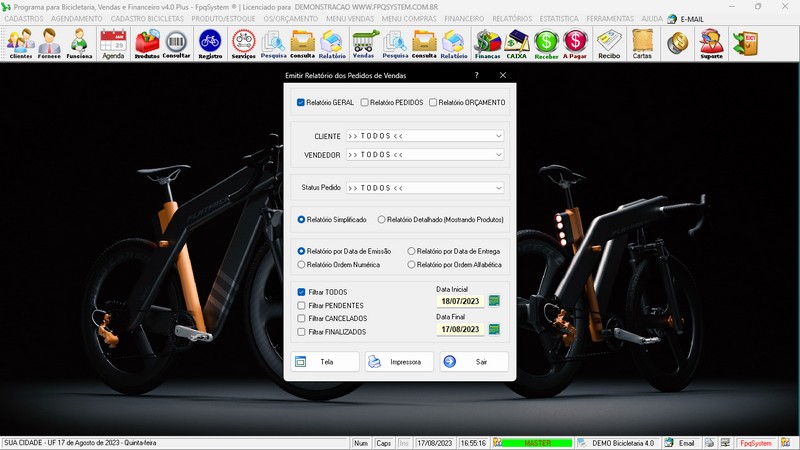The image size is (800, 450).
Task: Click the Agenda calendar icon
Action: pos(113,43)
